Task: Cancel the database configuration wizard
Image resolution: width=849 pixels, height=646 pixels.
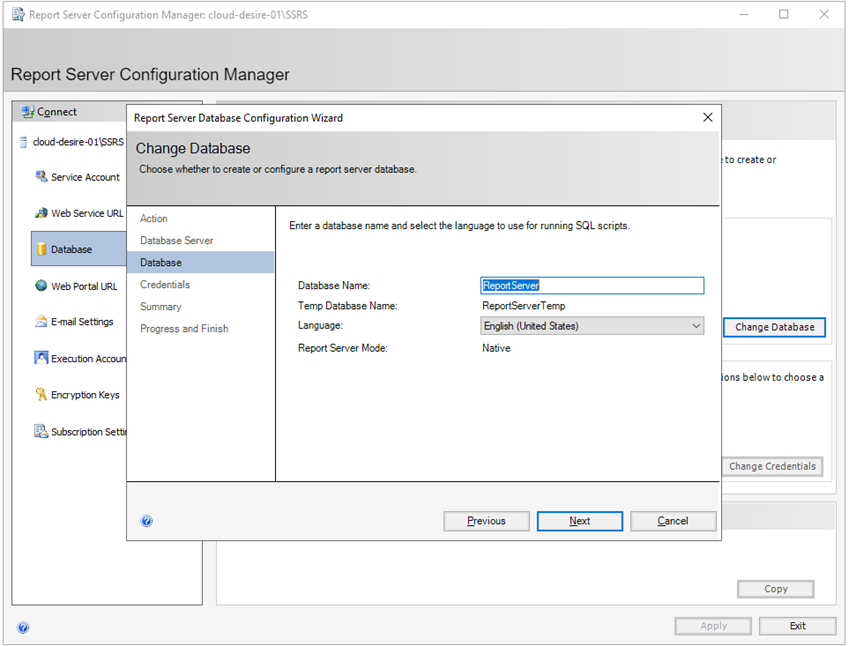Action: point(672,520)
